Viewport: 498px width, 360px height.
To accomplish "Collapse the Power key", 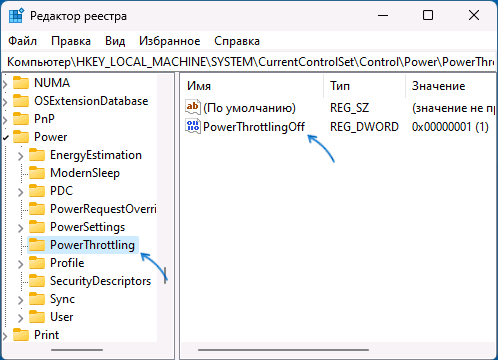I will tap(5, 137).
